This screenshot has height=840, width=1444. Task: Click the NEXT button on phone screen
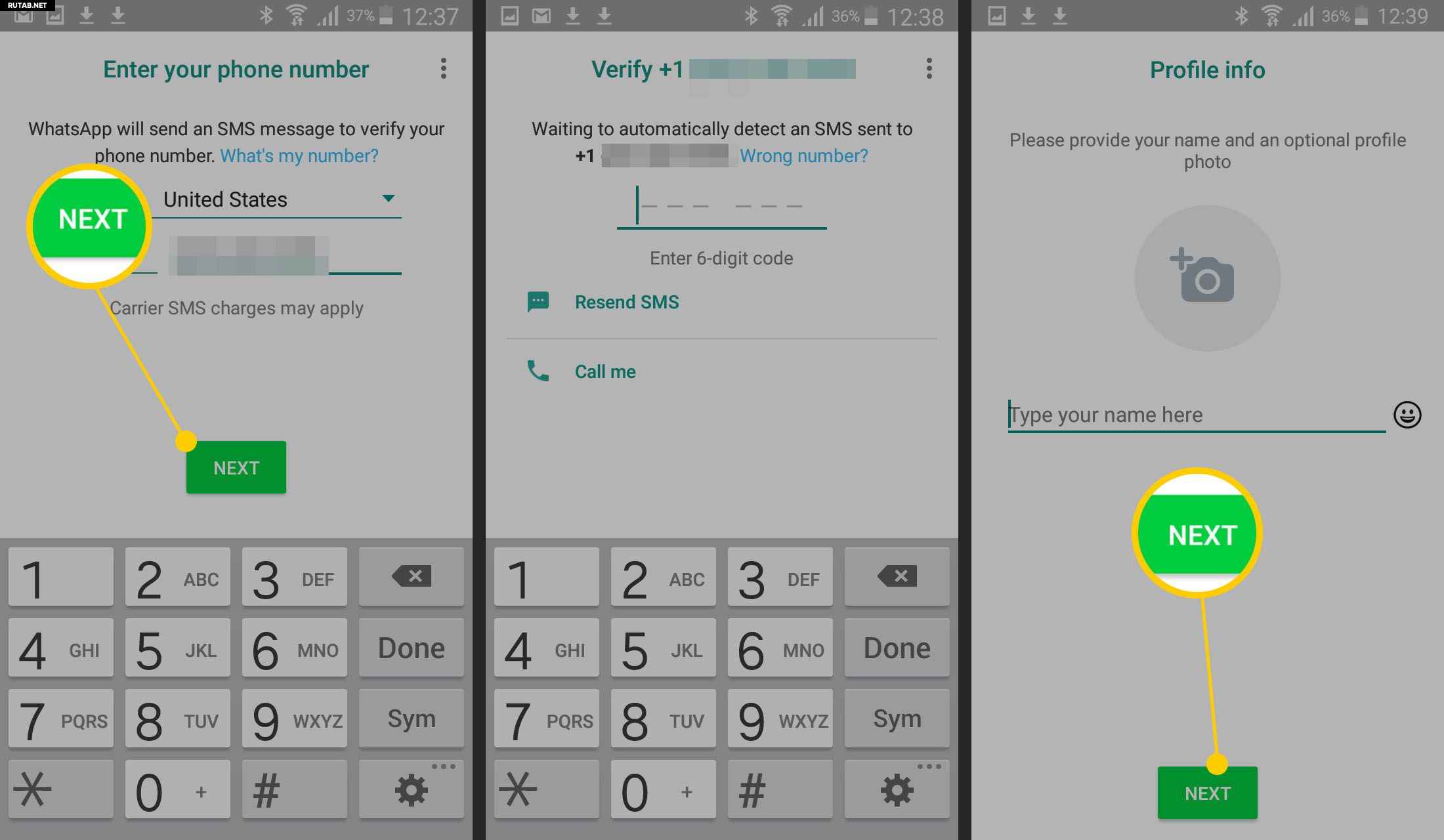(236, 467)
